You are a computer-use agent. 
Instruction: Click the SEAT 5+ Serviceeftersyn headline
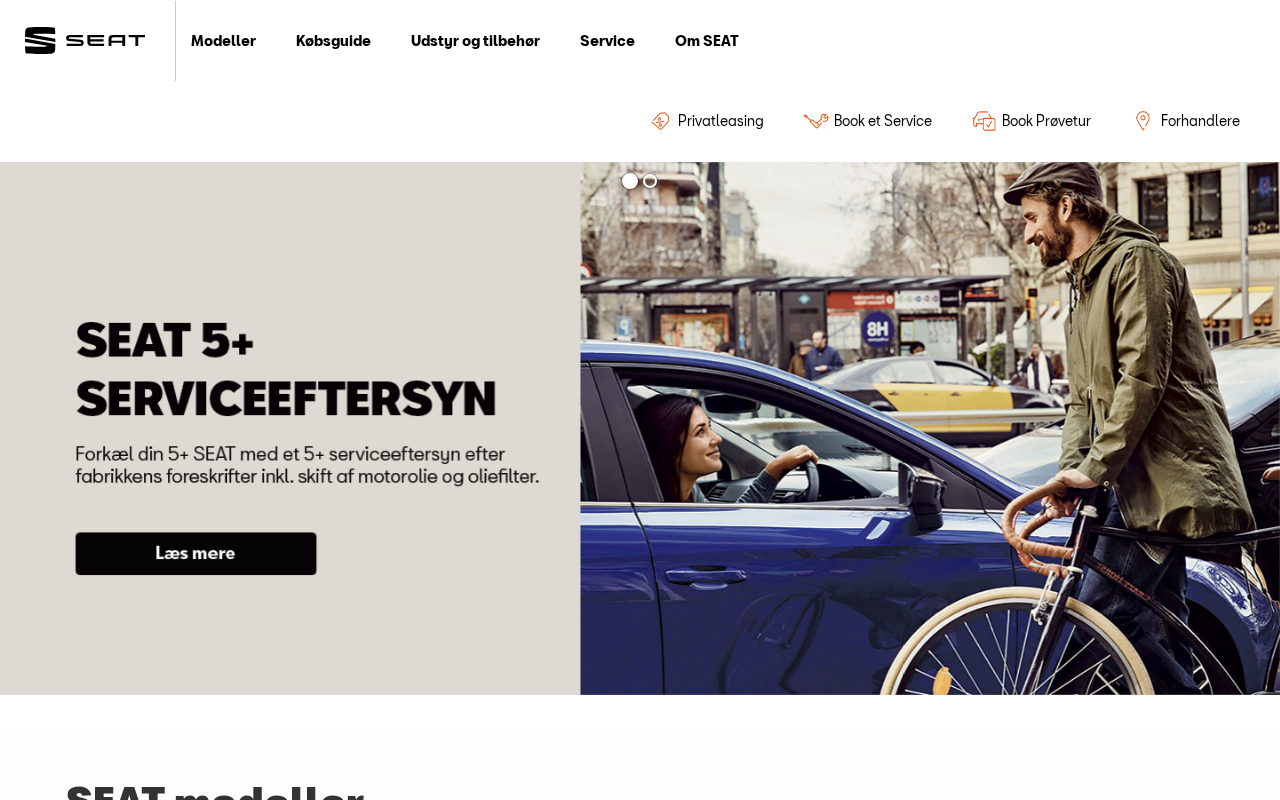coord(286,369)
